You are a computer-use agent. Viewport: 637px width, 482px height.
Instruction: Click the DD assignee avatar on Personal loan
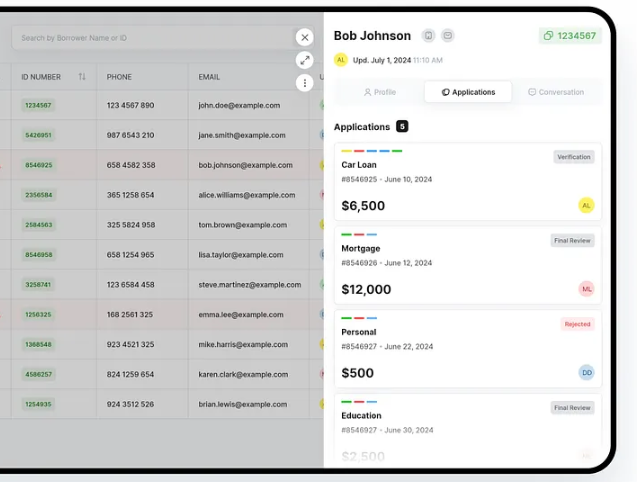click(586, 372)
